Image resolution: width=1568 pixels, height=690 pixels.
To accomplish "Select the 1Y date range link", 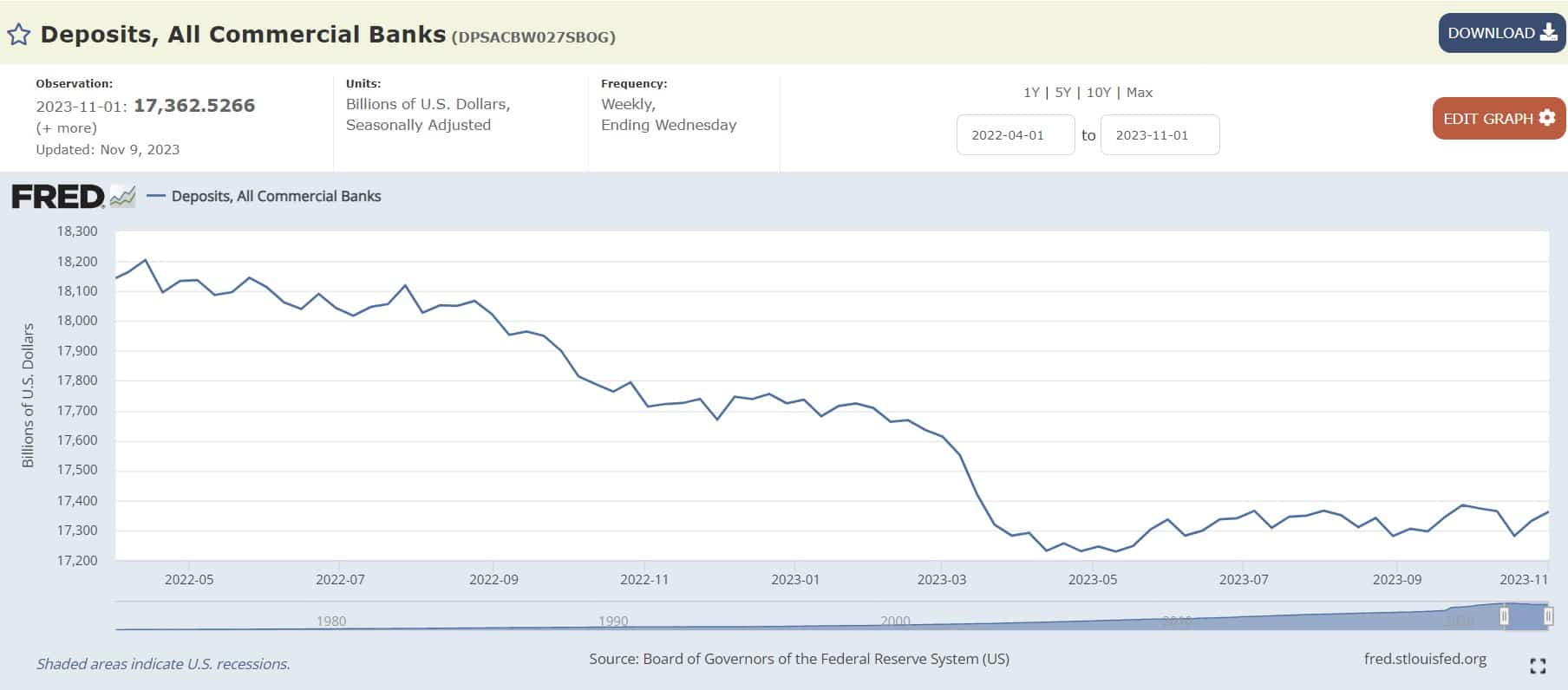I will pos(1031,92).
